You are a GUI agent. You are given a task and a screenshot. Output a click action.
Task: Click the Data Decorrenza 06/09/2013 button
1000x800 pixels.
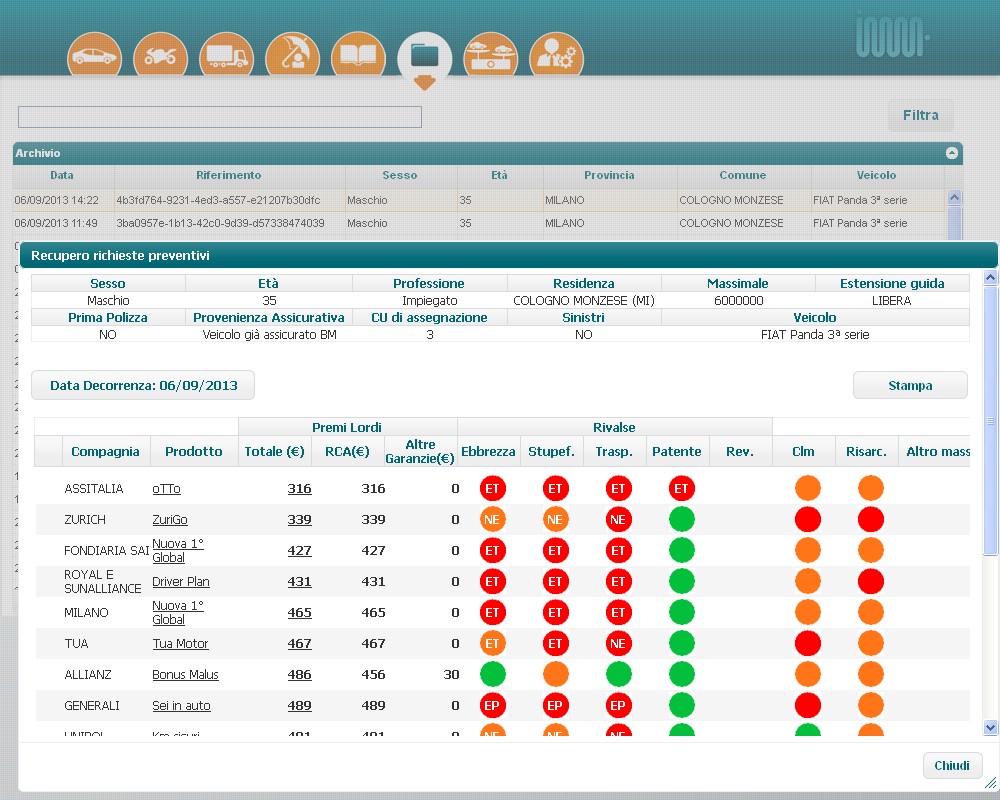[x=143, y=385]
